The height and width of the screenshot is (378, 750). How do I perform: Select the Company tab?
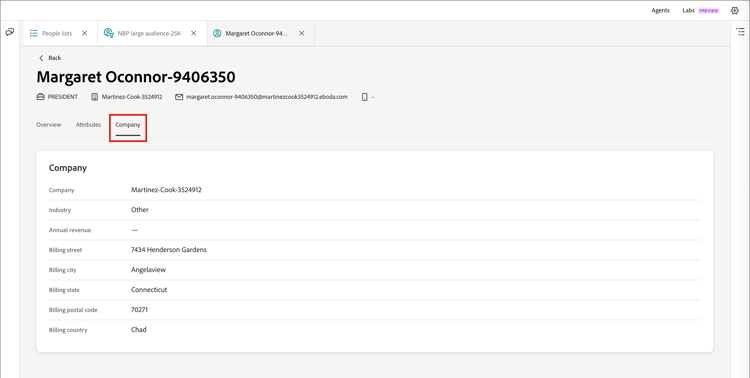point(128,125)
